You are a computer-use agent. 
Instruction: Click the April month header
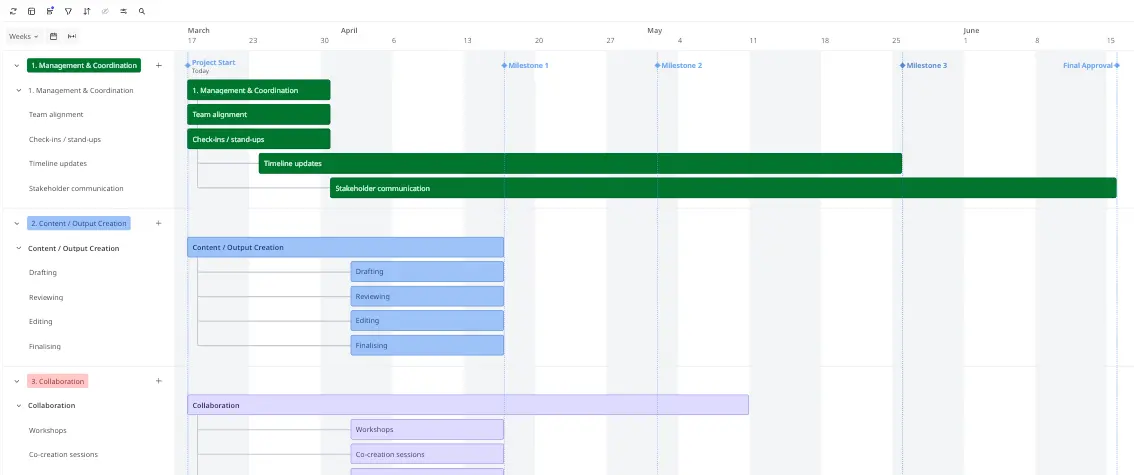[349, 30]
